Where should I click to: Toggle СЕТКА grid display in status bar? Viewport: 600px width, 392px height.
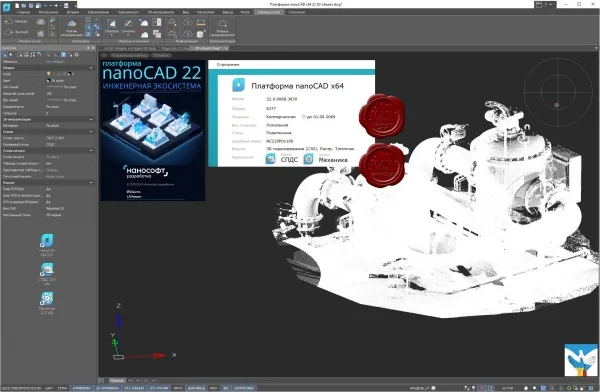coord(62,388)
